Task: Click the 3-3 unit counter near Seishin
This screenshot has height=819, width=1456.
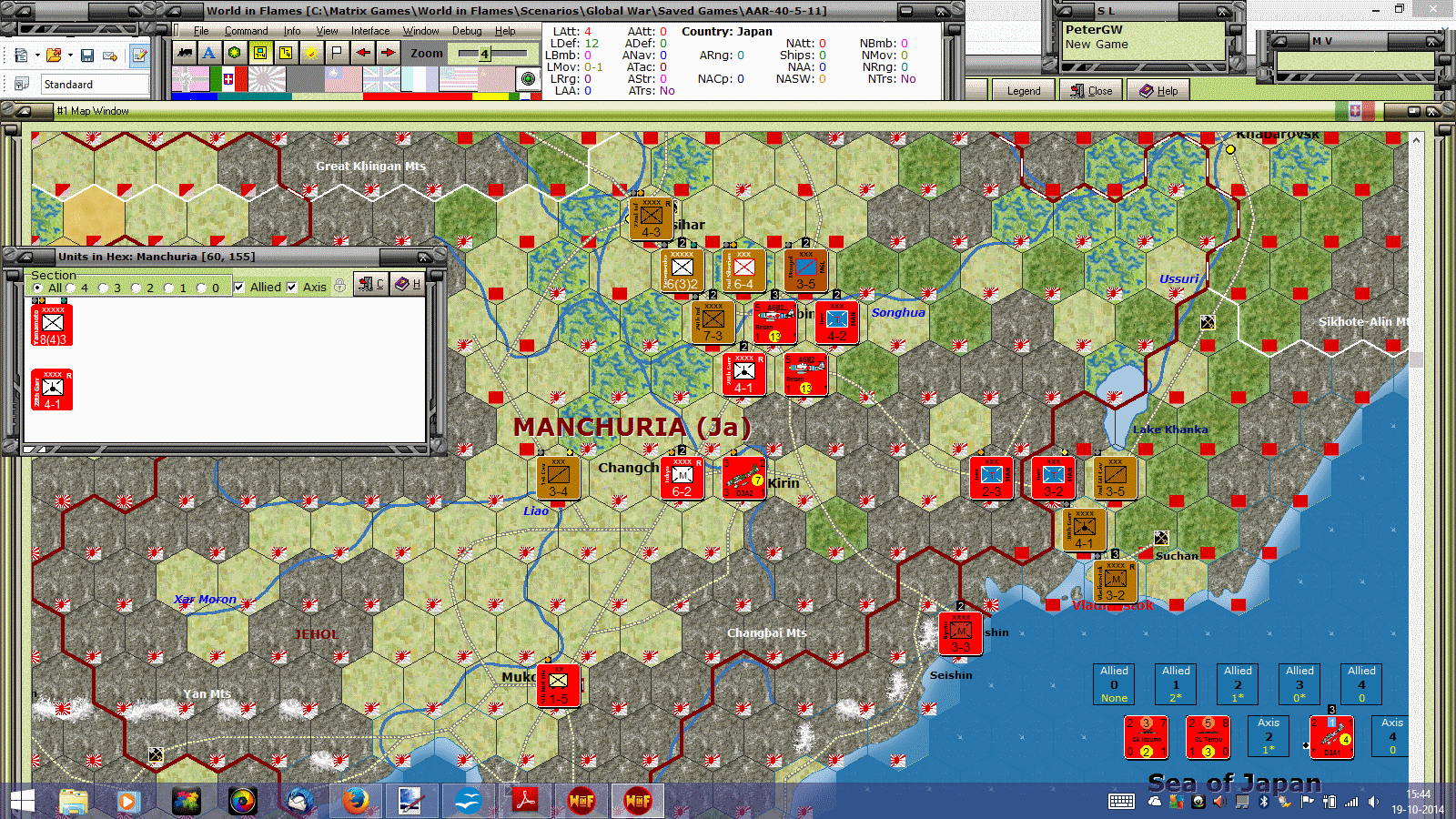Action: 960,633
